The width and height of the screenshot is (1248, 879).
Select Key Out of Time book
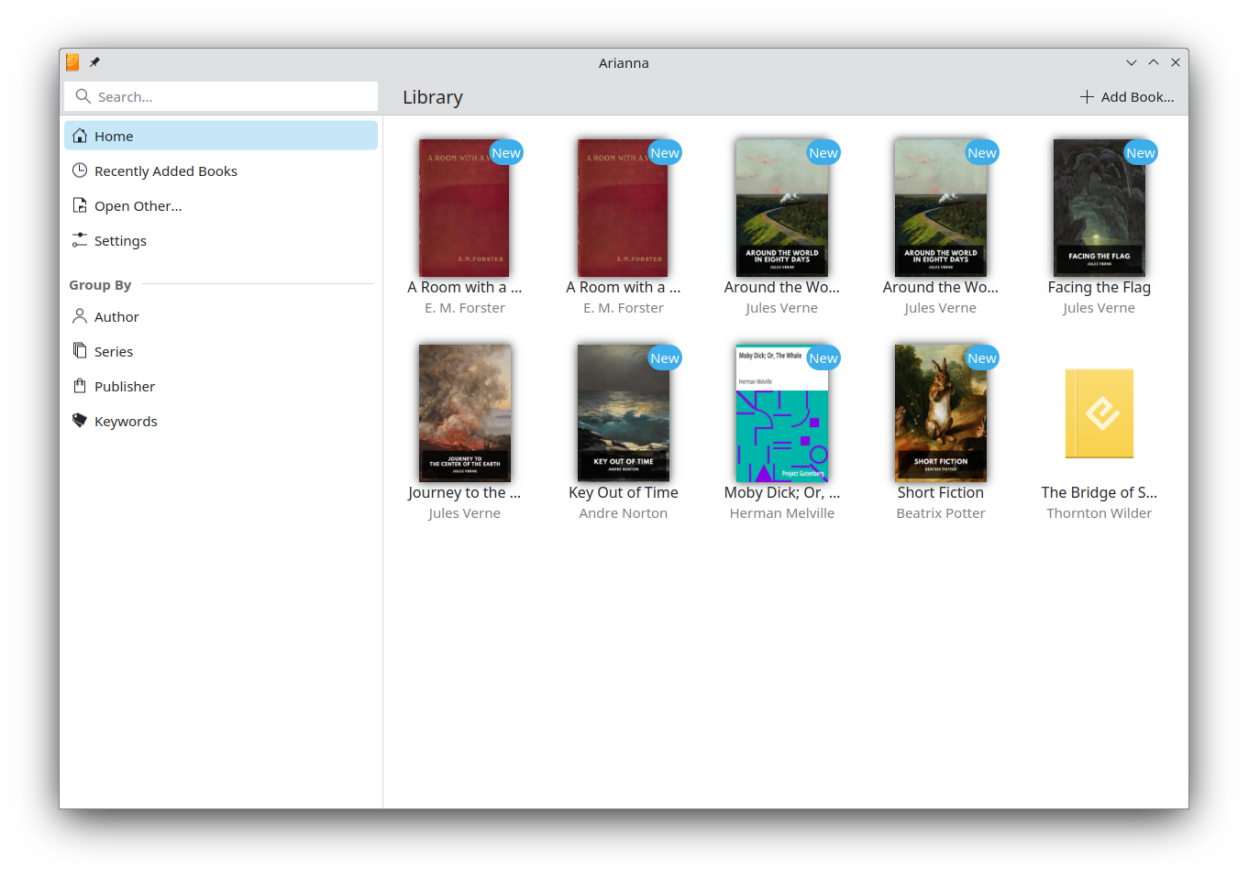click(x=623, y=413)
